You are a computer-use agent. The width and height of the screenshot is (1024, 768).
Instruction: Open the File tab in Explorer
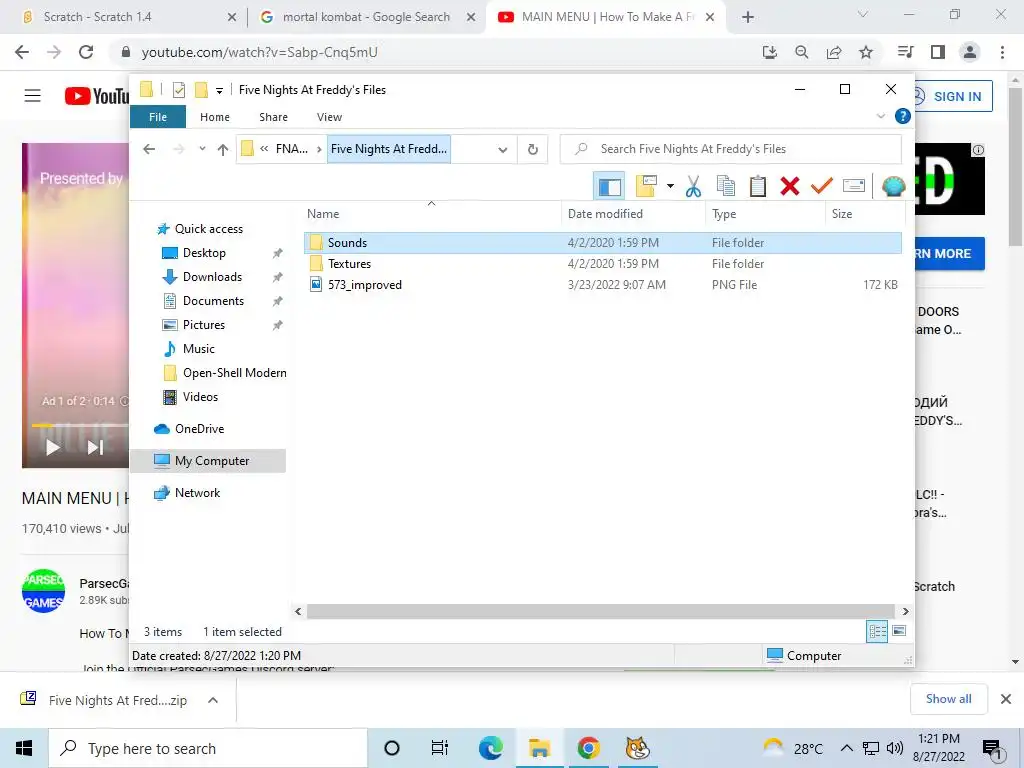pyautogui.click(x=158, y=117)
